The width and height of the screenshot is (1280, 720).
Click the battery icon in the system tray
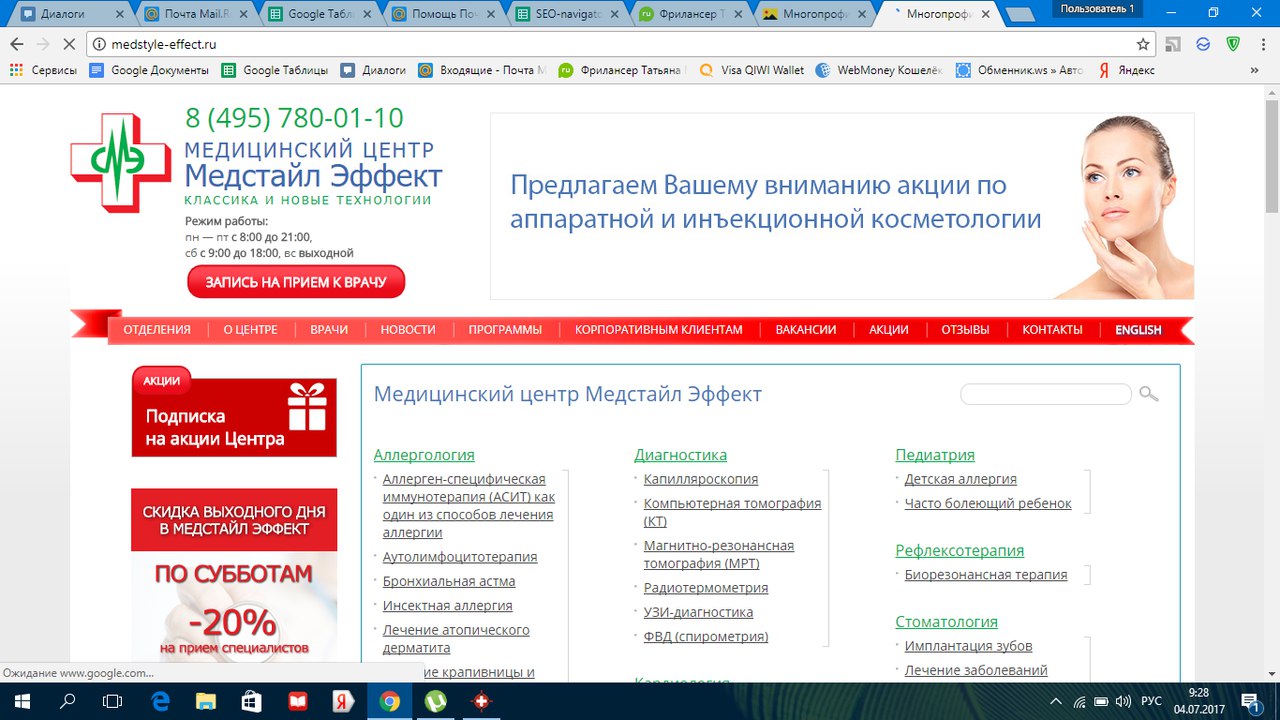[x=1101, y=701]
